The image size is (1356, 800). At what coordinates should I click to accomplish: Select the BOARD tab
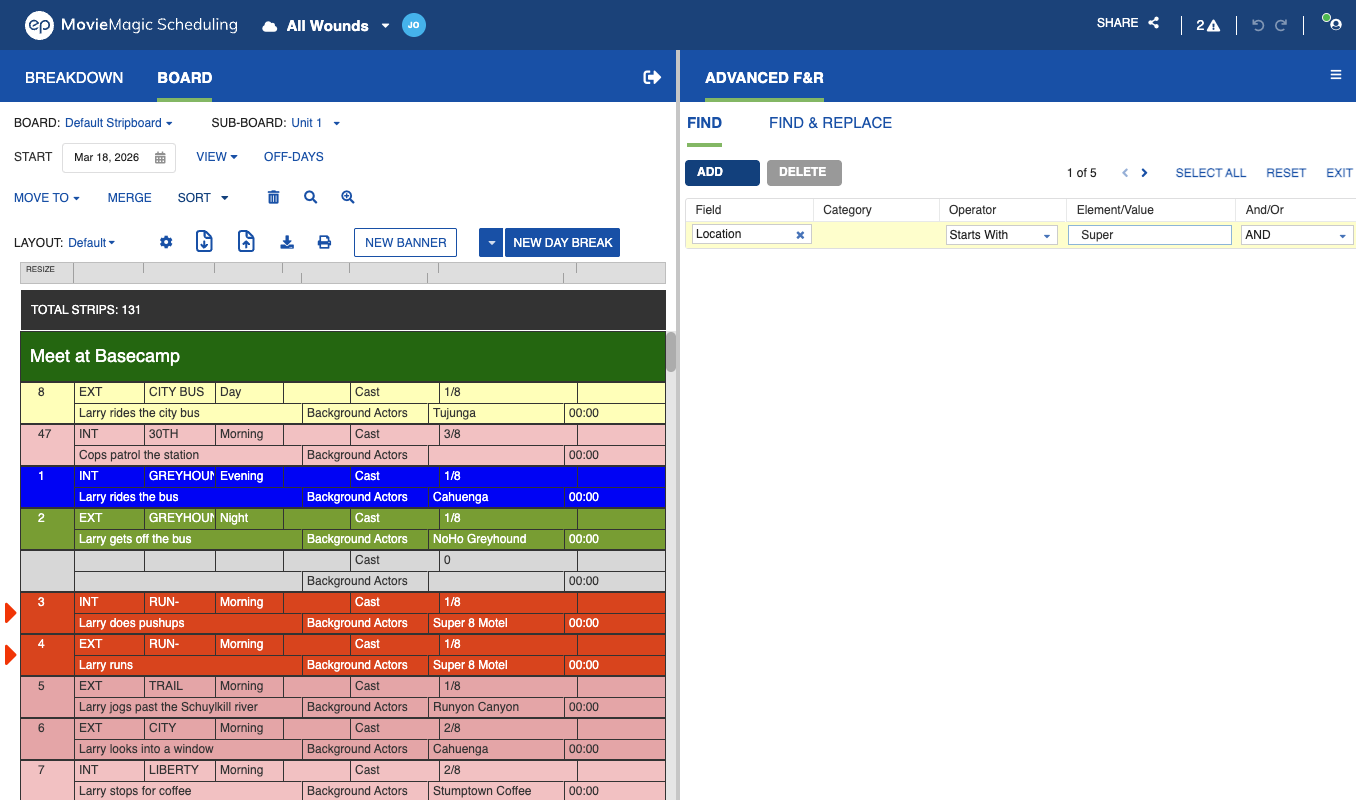click(x=185, y=78)
